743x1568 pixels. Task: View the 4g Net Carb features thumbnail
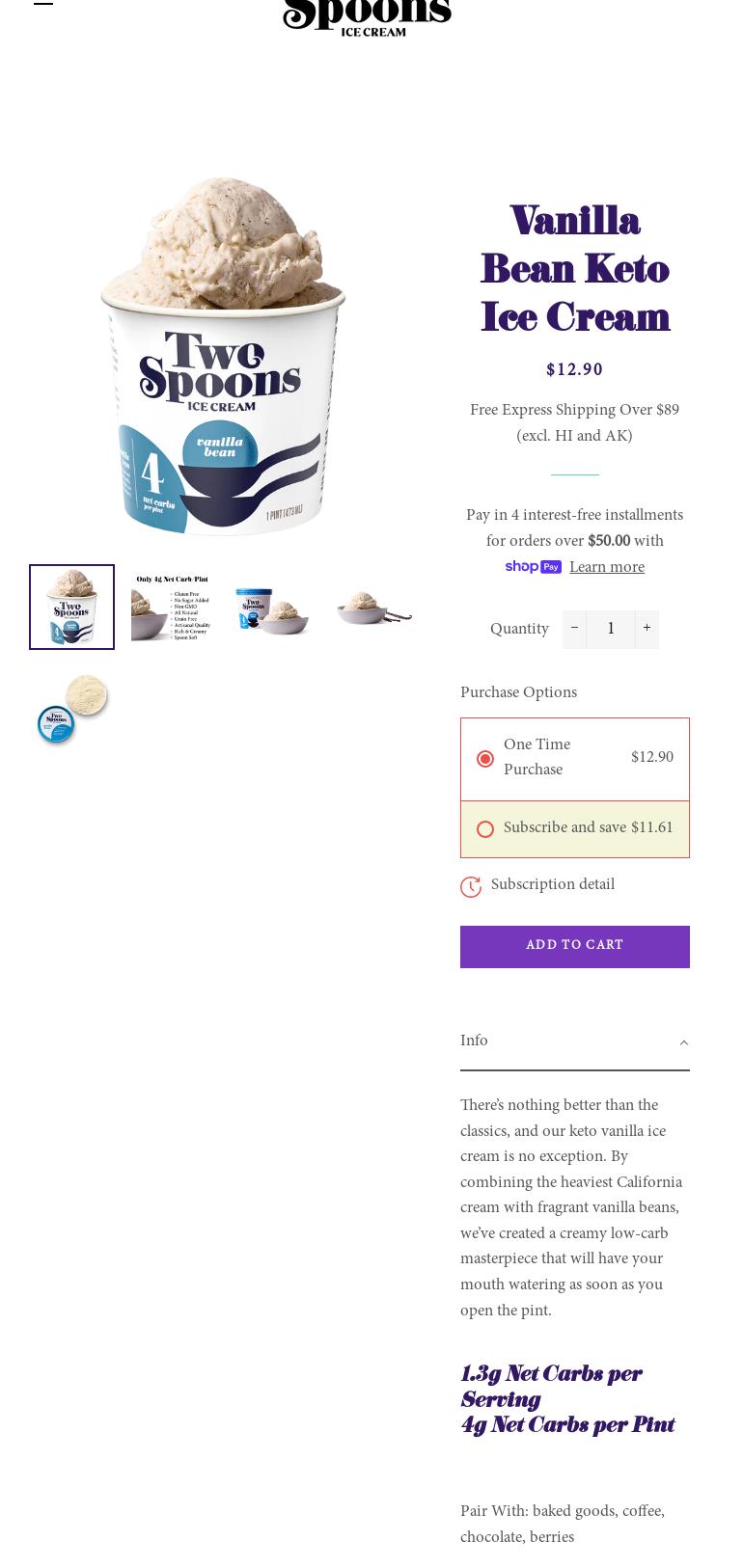[173, 607]
